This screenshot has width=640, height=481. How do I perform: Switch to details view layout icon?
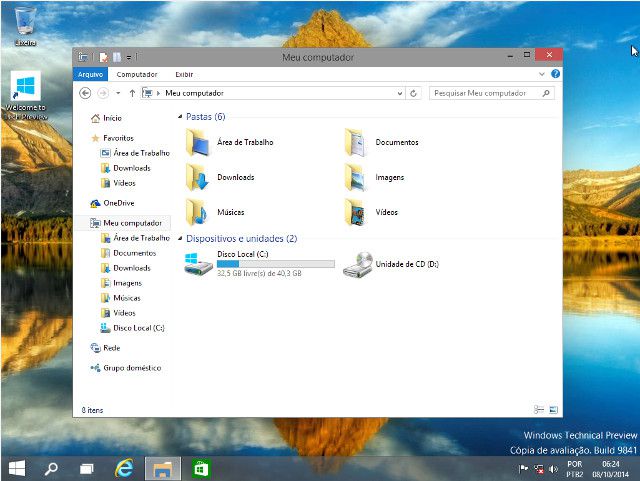[x=539, y=410]
